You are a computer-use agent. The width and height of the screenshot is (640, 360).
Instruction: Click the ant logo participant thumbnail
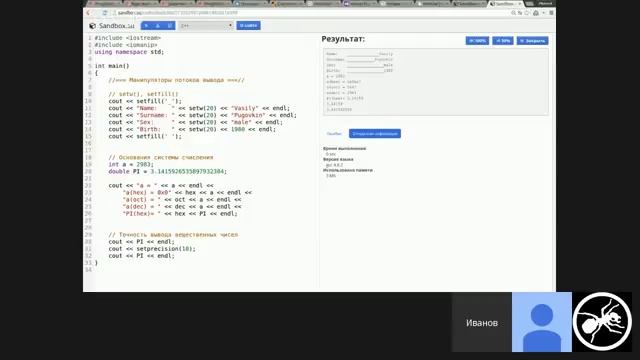coord(602,322)
